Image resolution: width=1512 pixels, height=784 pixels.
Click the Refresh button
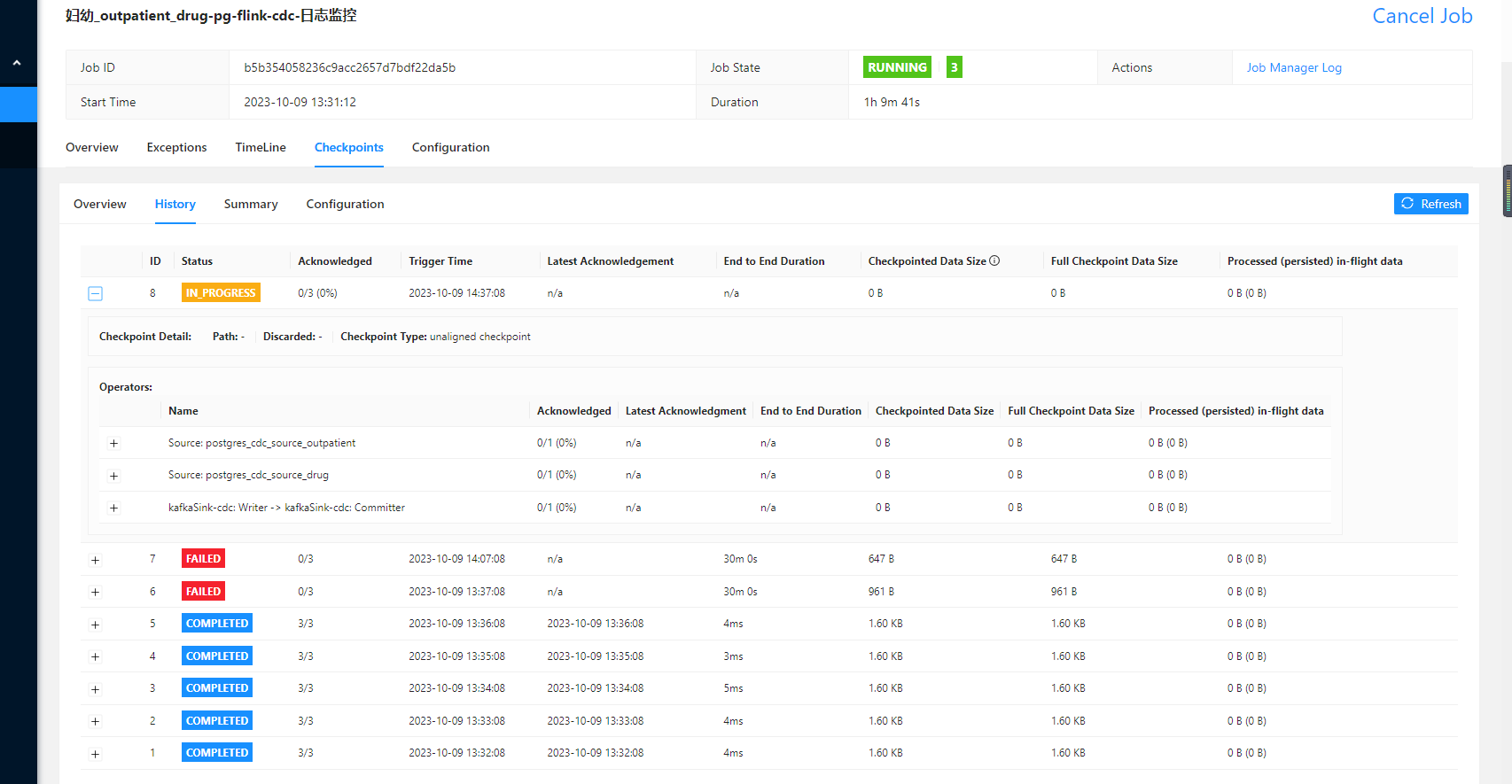[x=1430, y=204]
